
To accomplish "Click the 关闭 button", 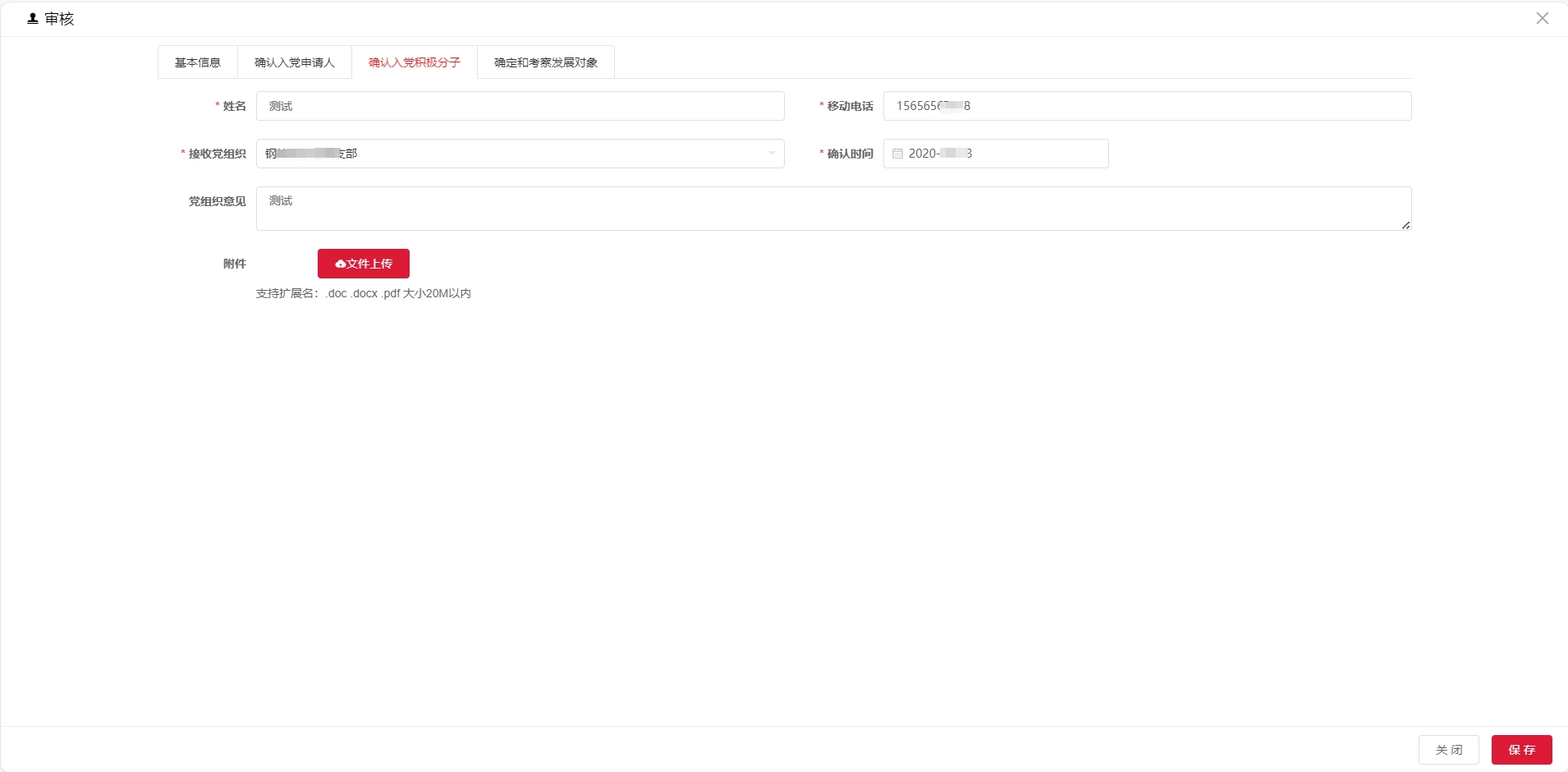I will tap(1449, 750).
